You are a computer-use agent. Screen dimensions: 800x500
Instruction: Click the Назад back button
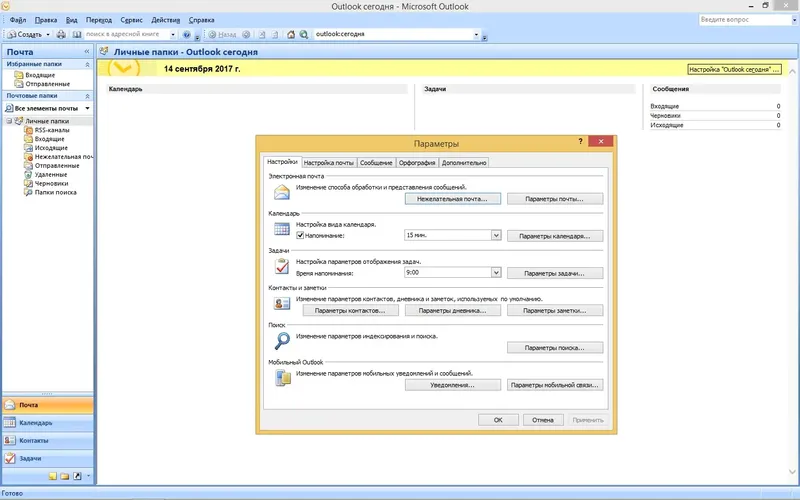(x=222, y=34)
